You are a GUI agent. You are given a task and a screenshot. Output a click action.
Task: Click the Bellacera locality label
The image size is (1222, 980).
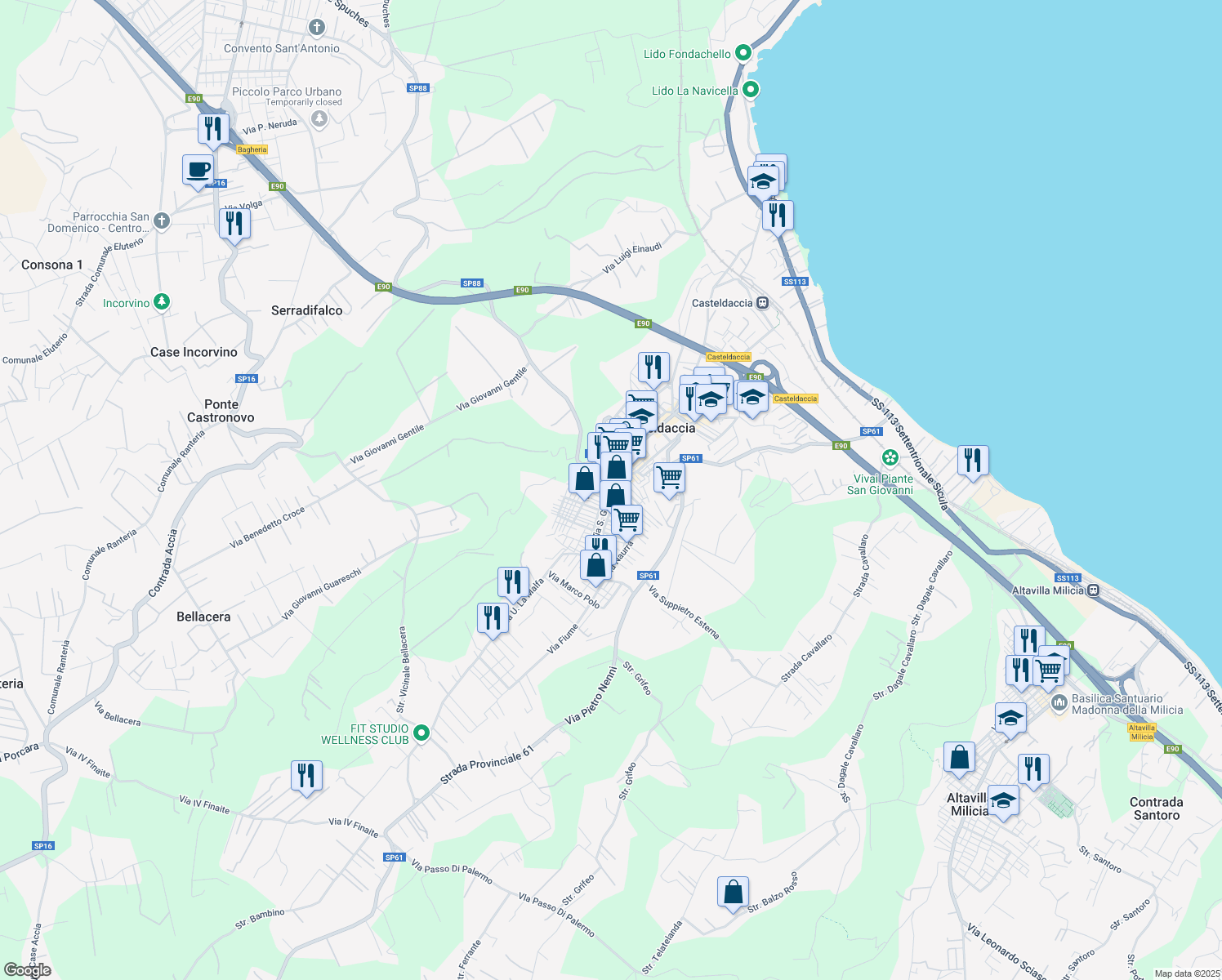(x=203, y=617)
